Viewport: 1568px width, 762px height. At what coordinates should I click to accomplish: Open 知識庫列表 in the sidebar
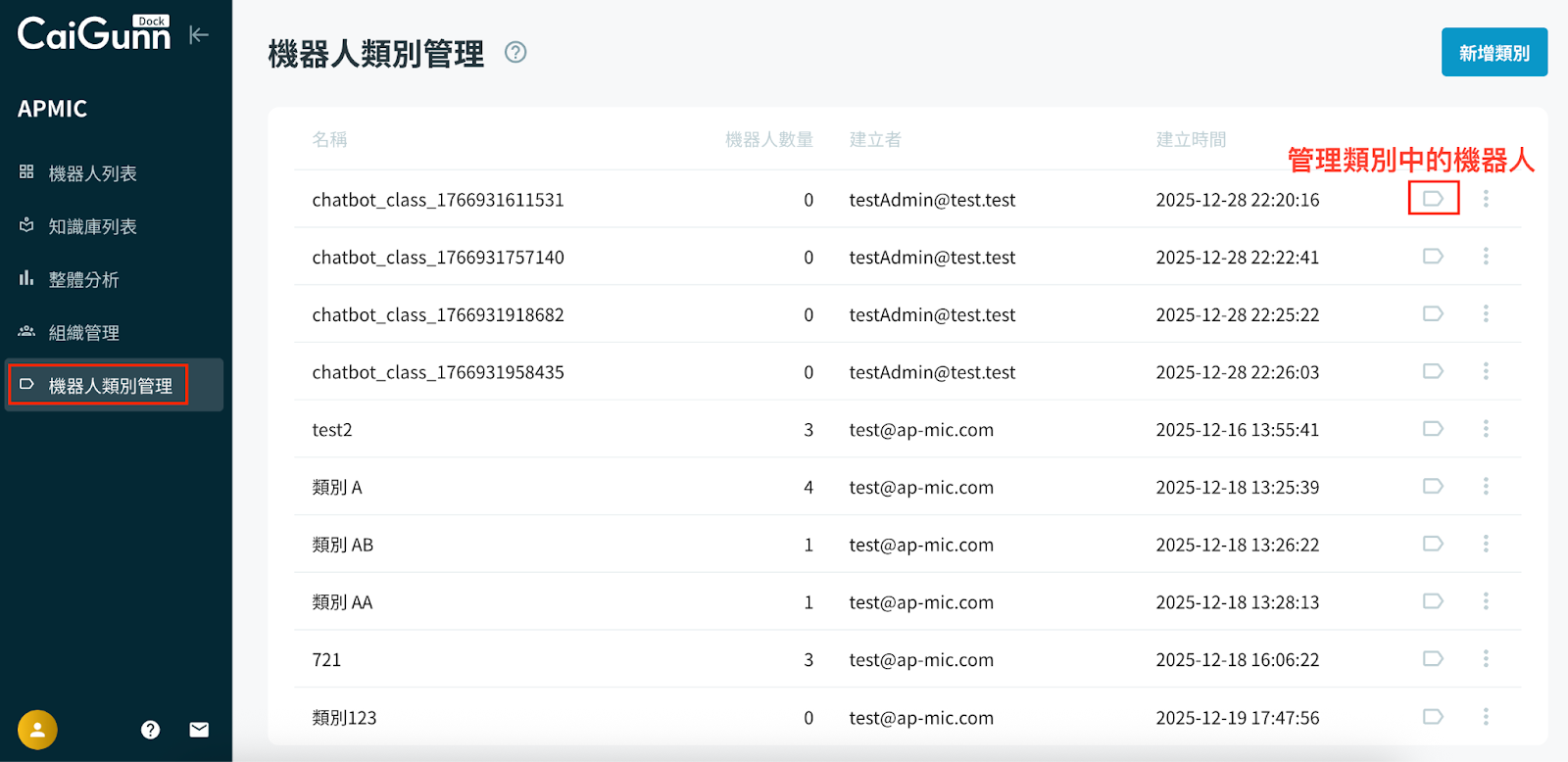click(x=92, y=226)
